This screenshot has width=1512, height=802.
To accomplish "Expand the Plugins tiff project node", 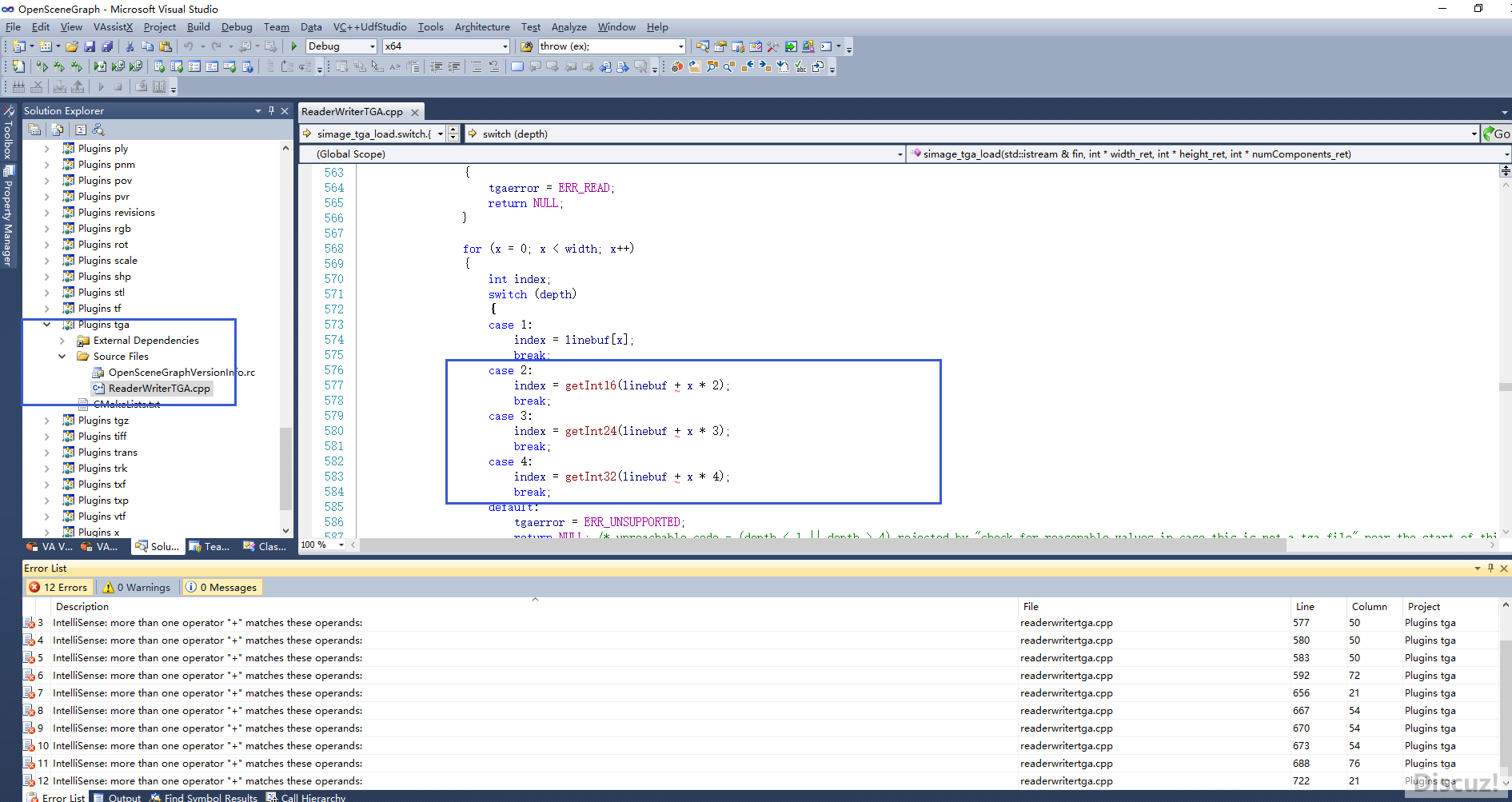I will point(46,437).
